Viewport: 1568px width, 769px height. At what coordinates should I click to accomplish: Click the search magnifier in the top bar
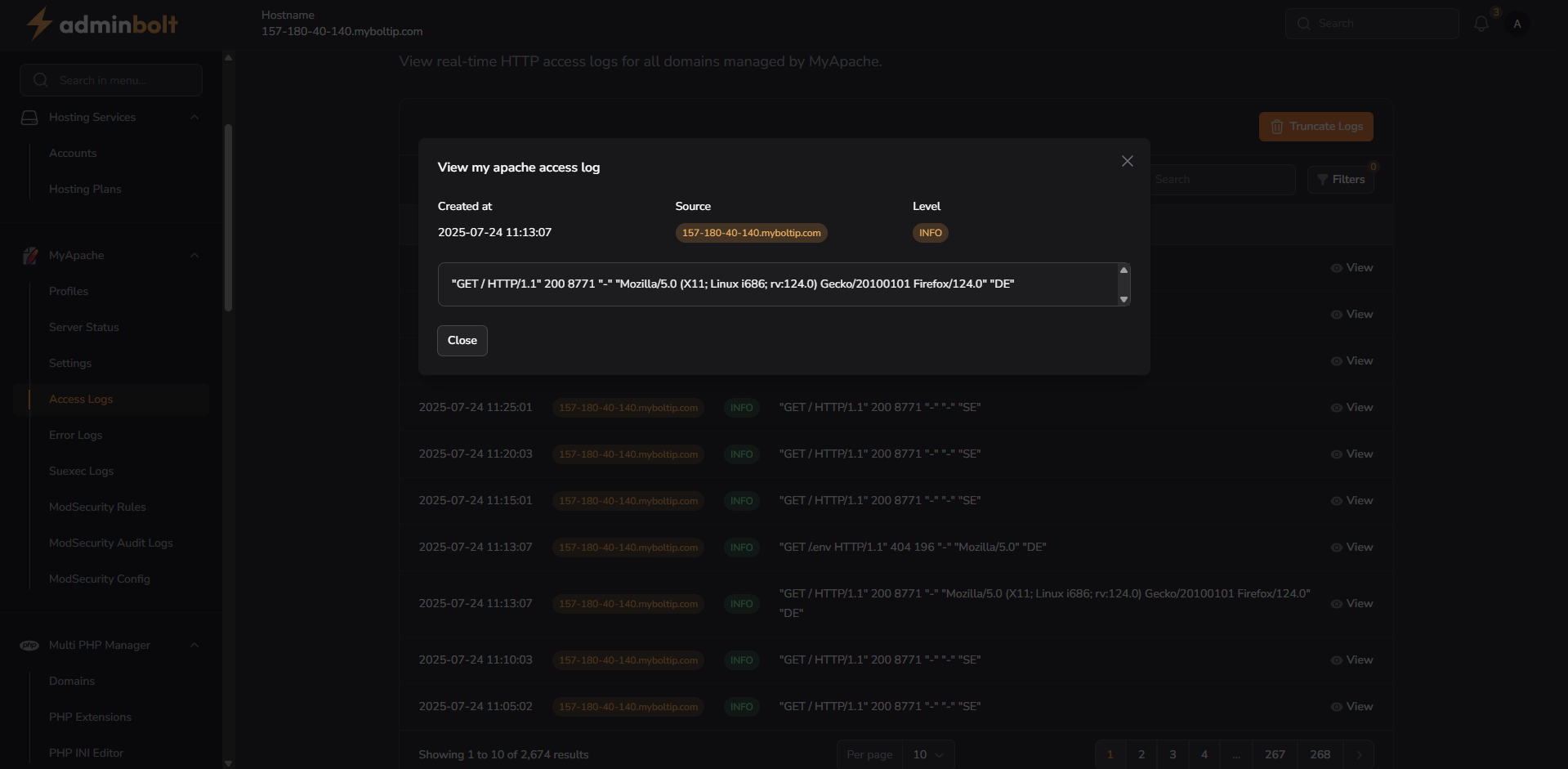coord(1304,23)
